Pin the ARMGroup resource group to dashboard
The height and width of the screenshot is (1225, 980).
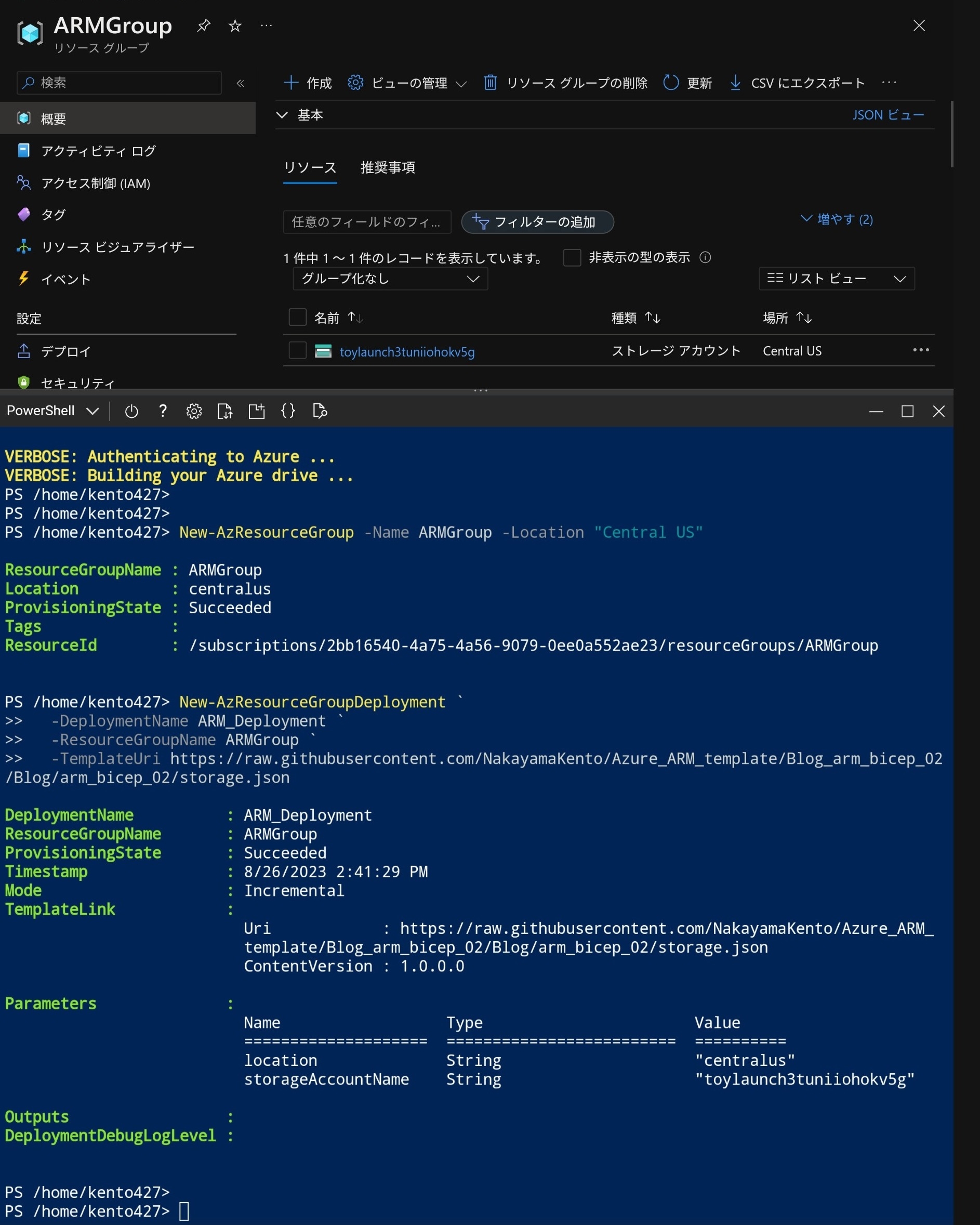tap(203, 25)
